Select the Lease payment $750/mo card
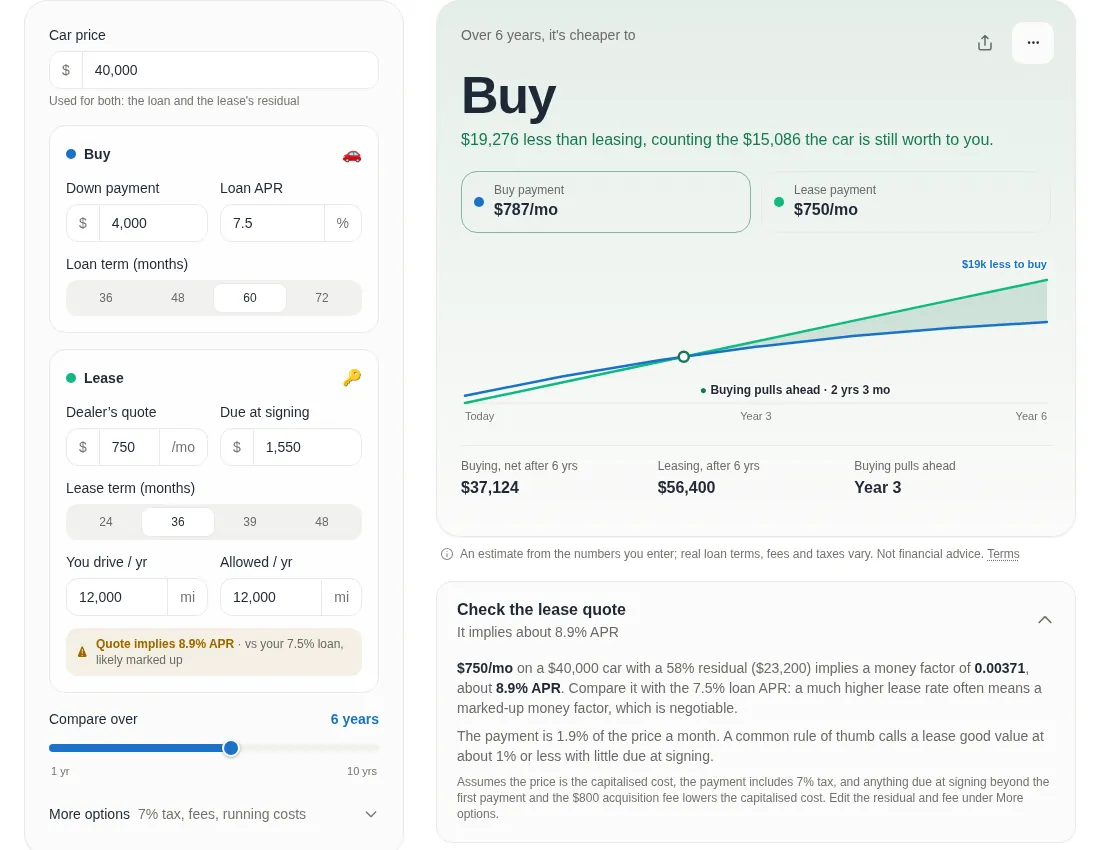The image size is (1100, 850). click(906, 202)
